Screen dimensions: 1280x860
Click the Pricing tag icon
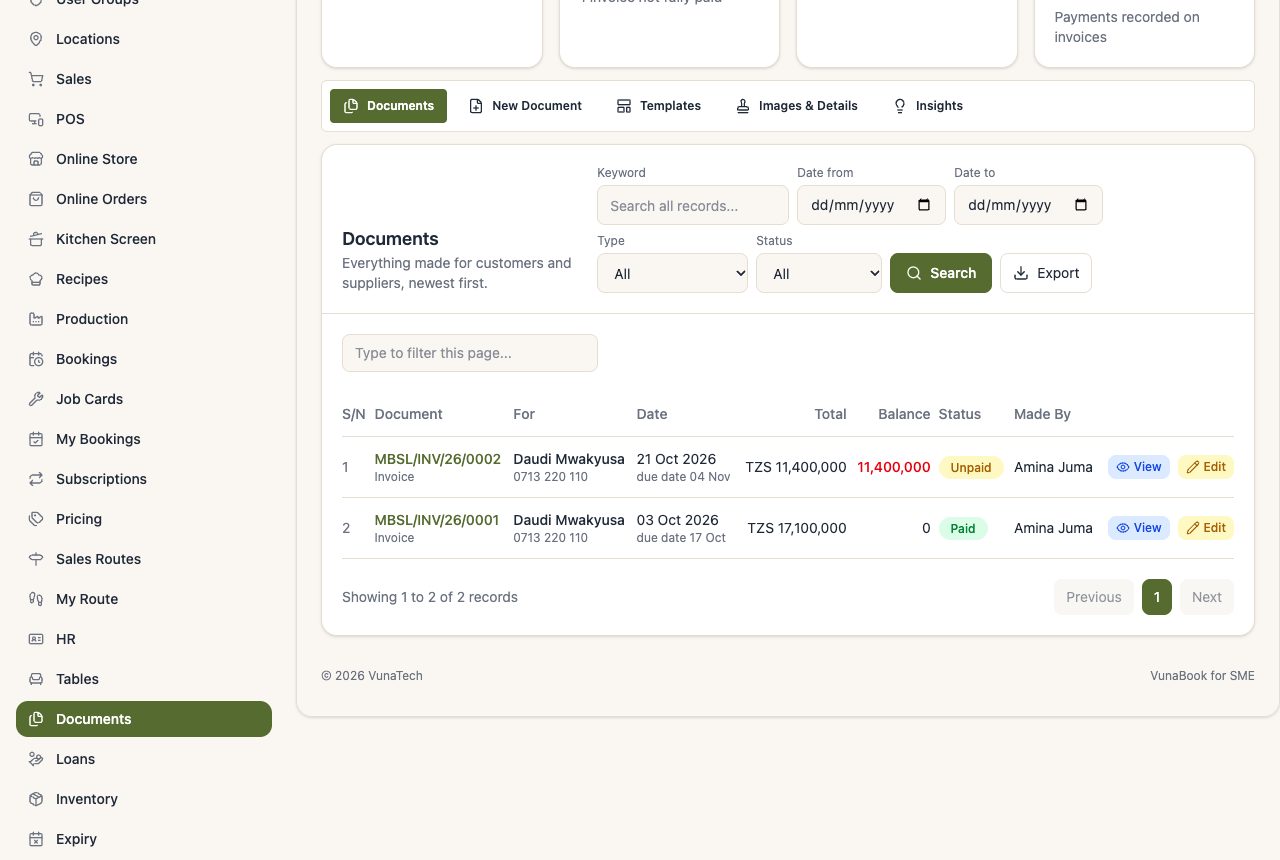(x=36, y=519)
